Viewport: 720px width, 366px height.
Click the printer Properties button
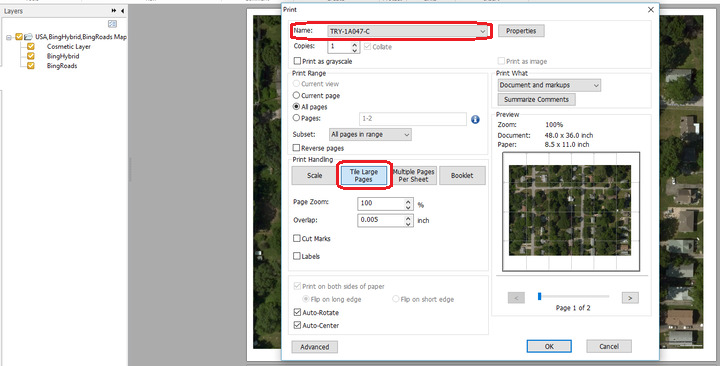point(521,31)
